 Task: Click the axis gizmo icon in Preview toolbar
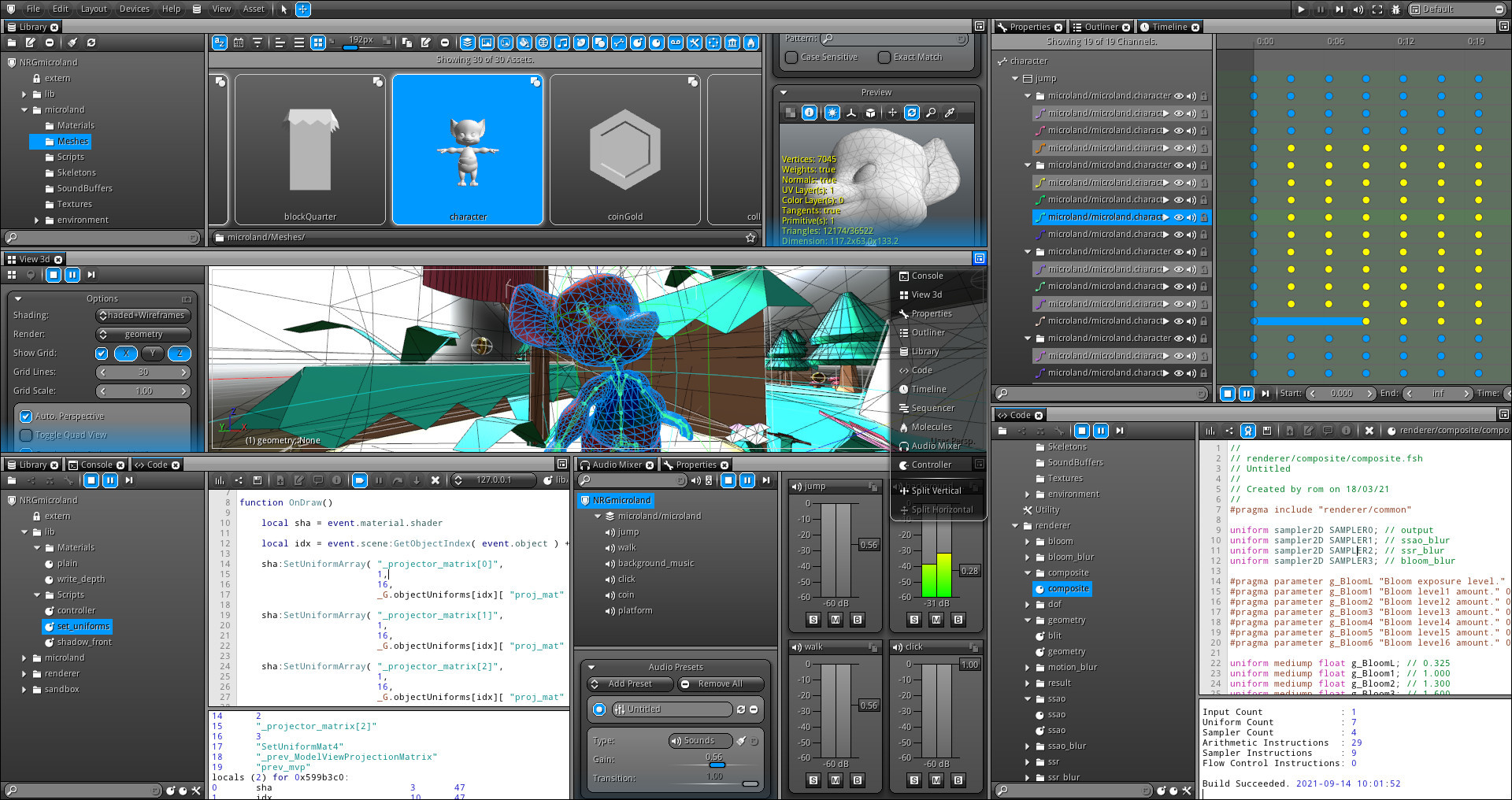(851, 113)
